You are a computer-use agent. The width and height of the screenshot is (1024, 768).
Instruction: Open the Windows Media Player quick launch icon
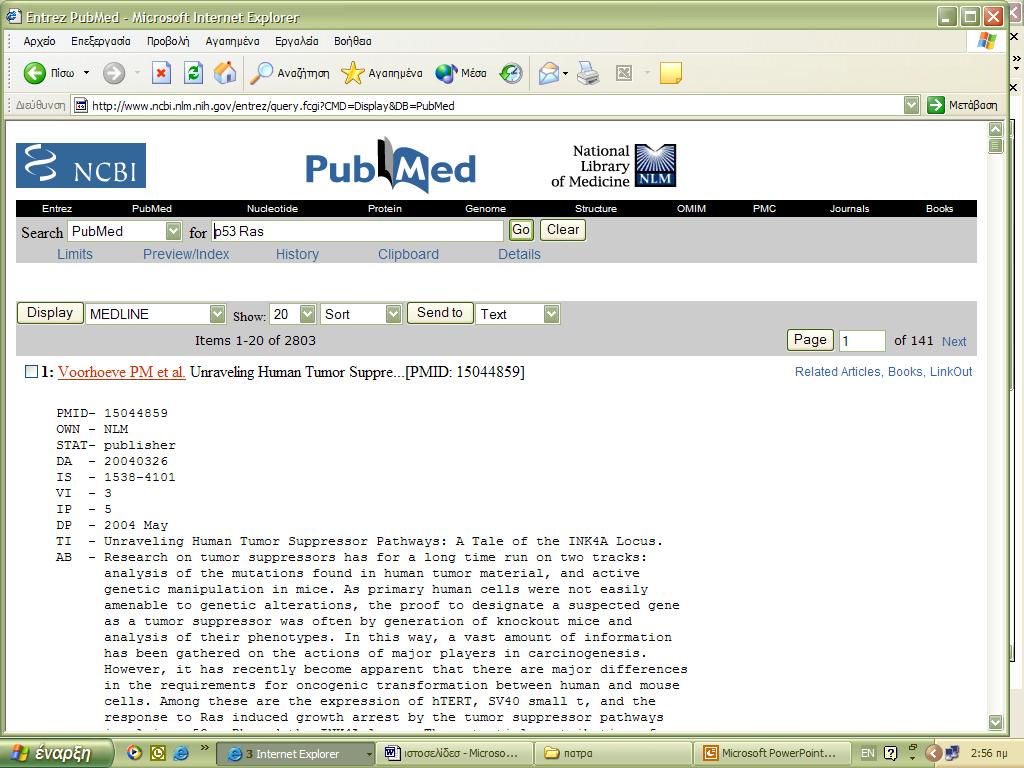point(134,752)
